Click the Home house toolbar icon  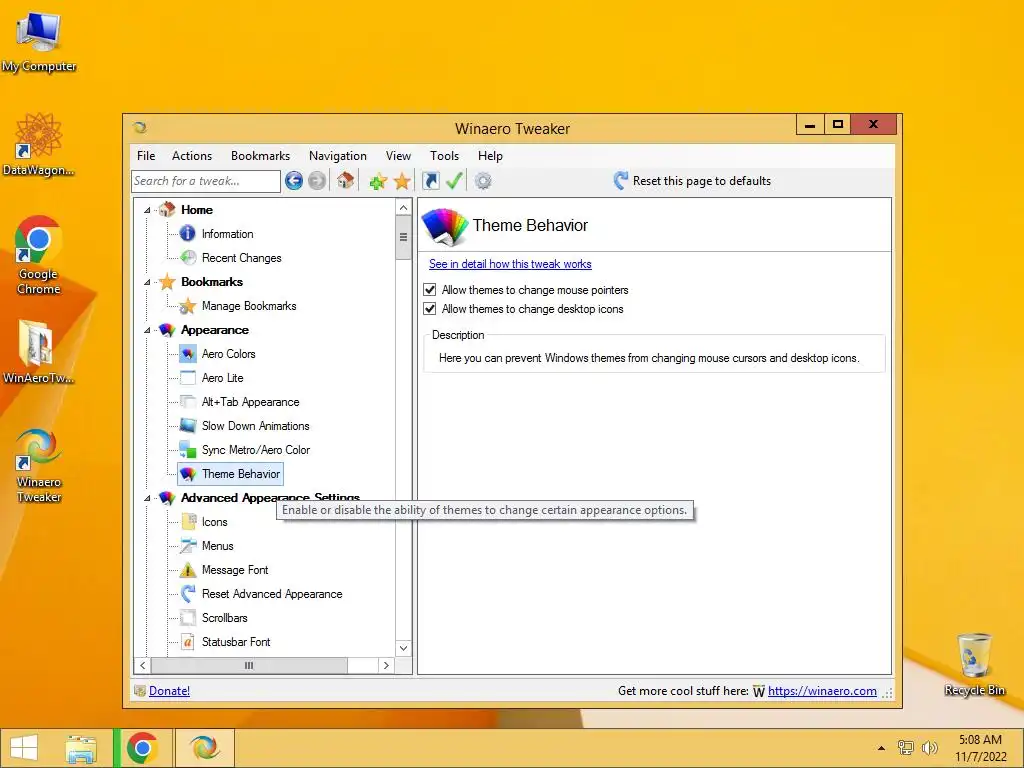(x=345, y=180)
